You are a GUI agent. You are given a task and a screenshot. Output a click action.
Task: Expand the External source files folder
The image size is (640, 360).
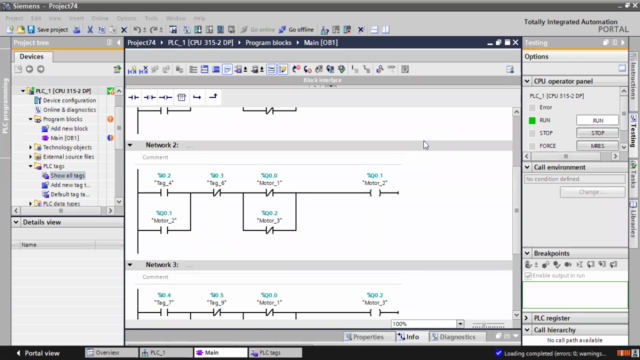(x=31, y=157)
